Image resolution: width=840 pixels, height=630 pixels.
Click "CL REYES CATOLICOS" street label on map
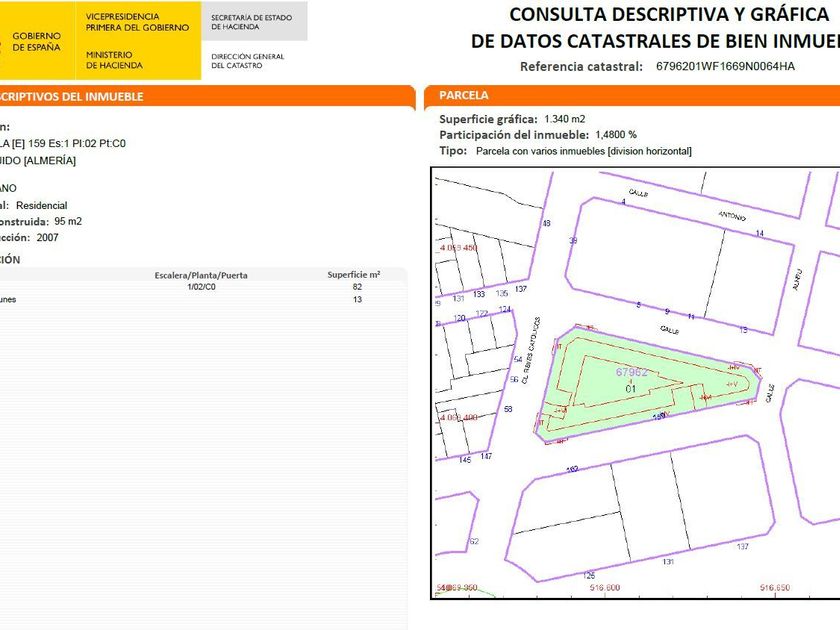coord(531,350)
